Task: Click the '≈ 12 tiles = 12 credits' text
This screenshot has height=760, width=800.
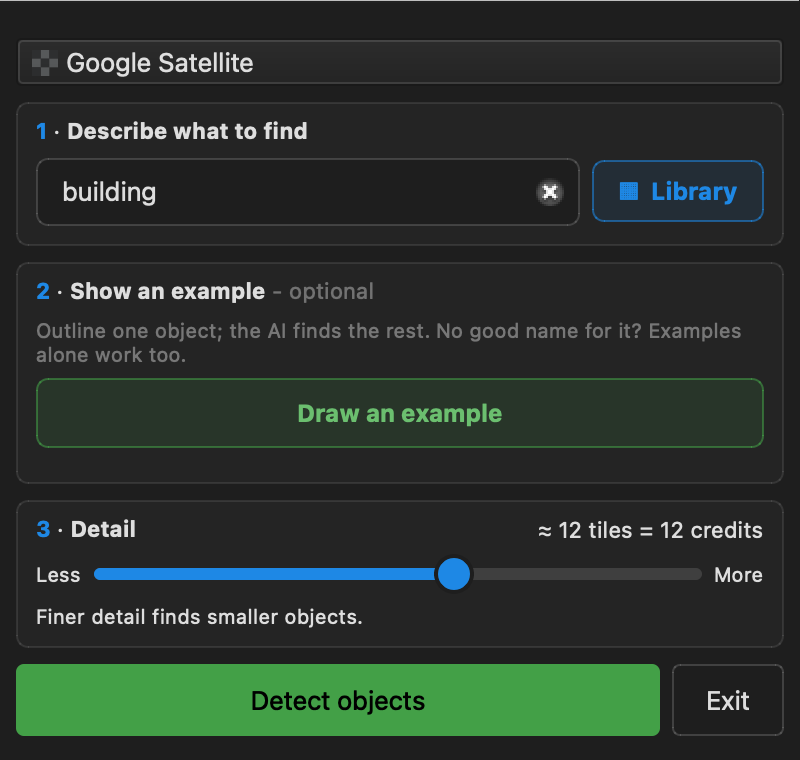Action: coord(650,530)
